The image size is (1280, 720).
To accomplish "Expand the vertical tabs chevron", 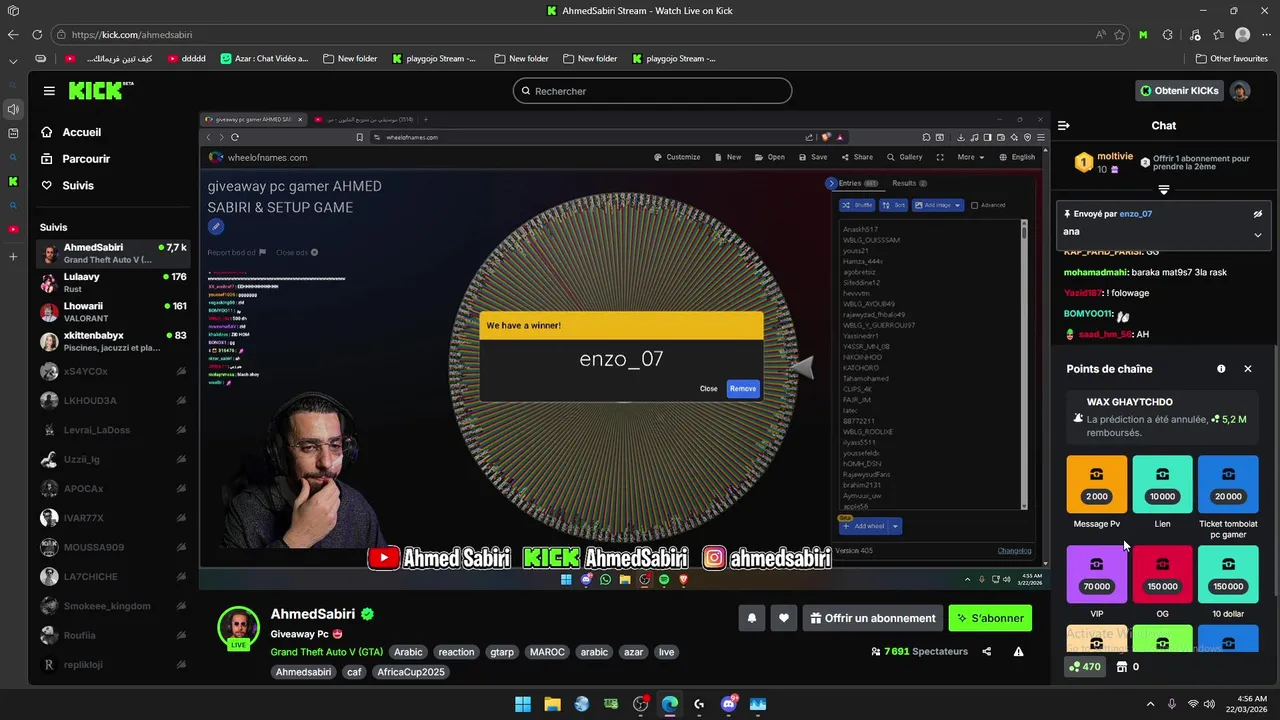I will [x=13, y=59].
